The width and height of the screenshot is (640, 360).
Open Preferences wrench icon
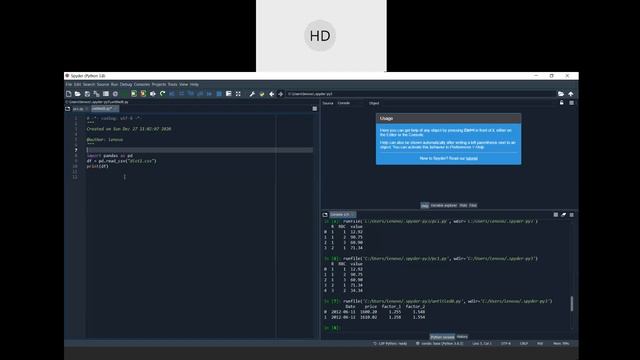(x=252, y=94)
